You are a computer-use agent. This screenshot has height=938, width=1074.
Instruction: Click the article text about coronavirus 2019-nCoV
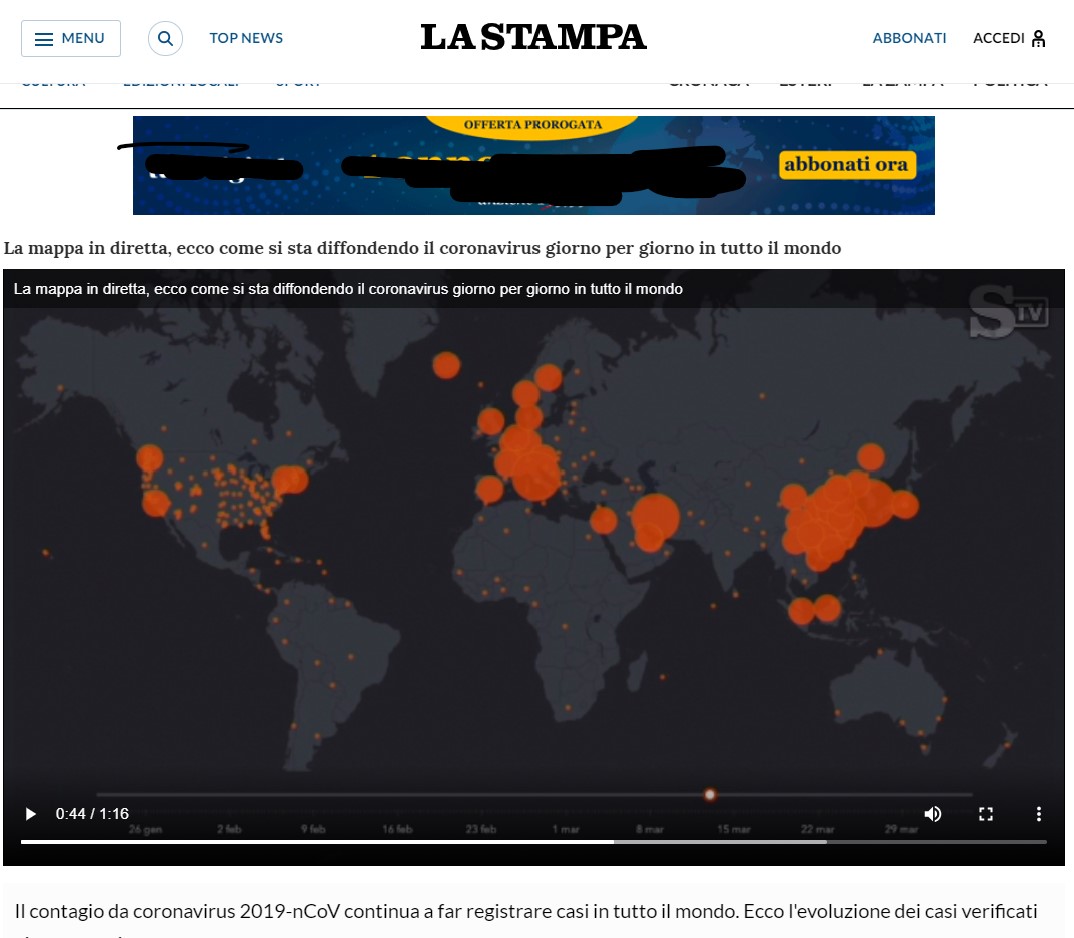coord(526,911)
